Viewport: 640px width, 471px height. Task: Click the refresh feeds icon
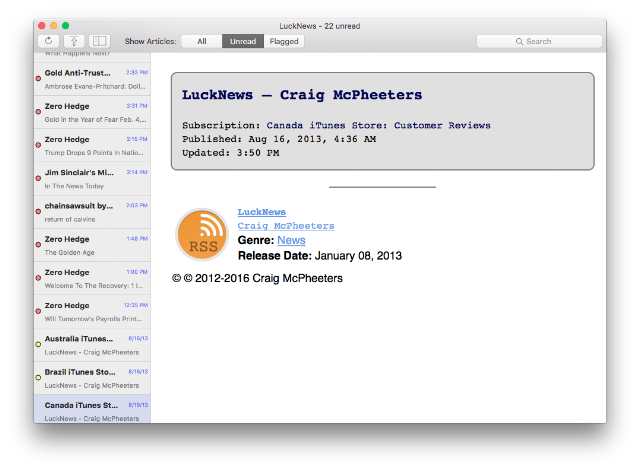click(49, 41)
